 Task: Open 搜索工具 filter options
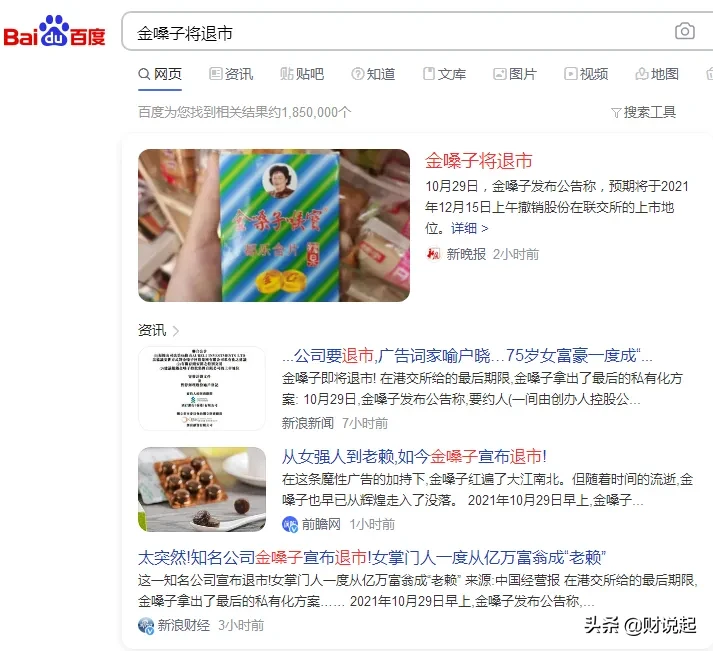point(643,112)
